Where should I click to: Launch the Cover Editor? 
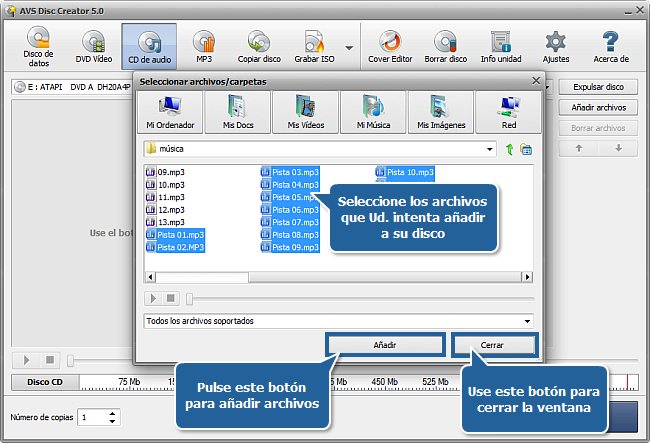[391, 46]
